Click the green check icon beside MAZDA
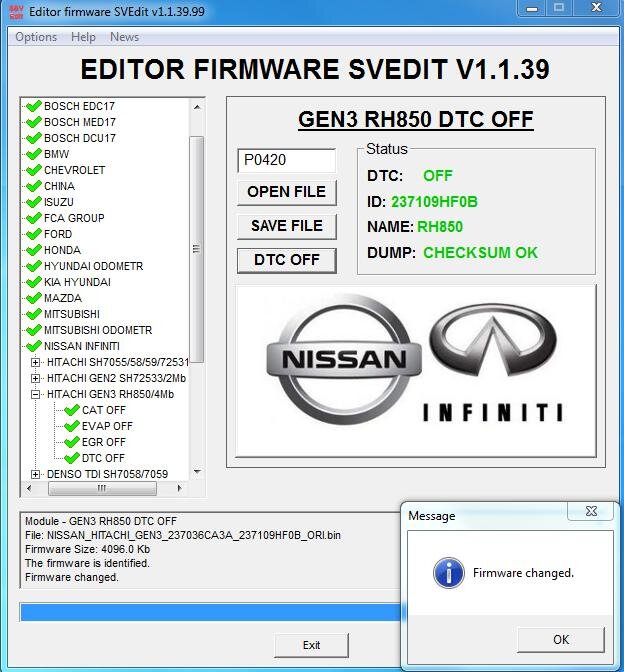 (33, 297)
